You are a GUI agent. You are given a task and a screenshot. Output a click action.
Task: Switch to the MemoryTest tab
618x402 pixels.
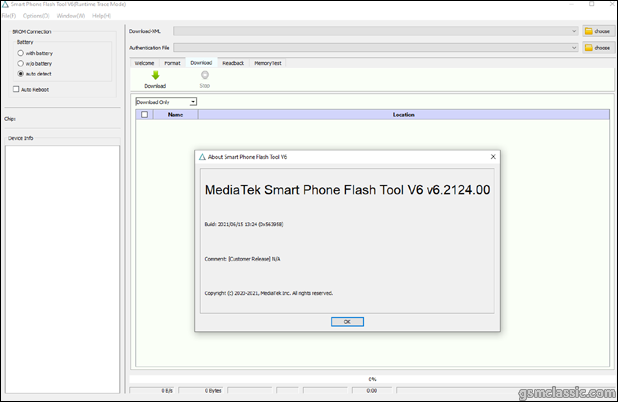pos(268,63)
